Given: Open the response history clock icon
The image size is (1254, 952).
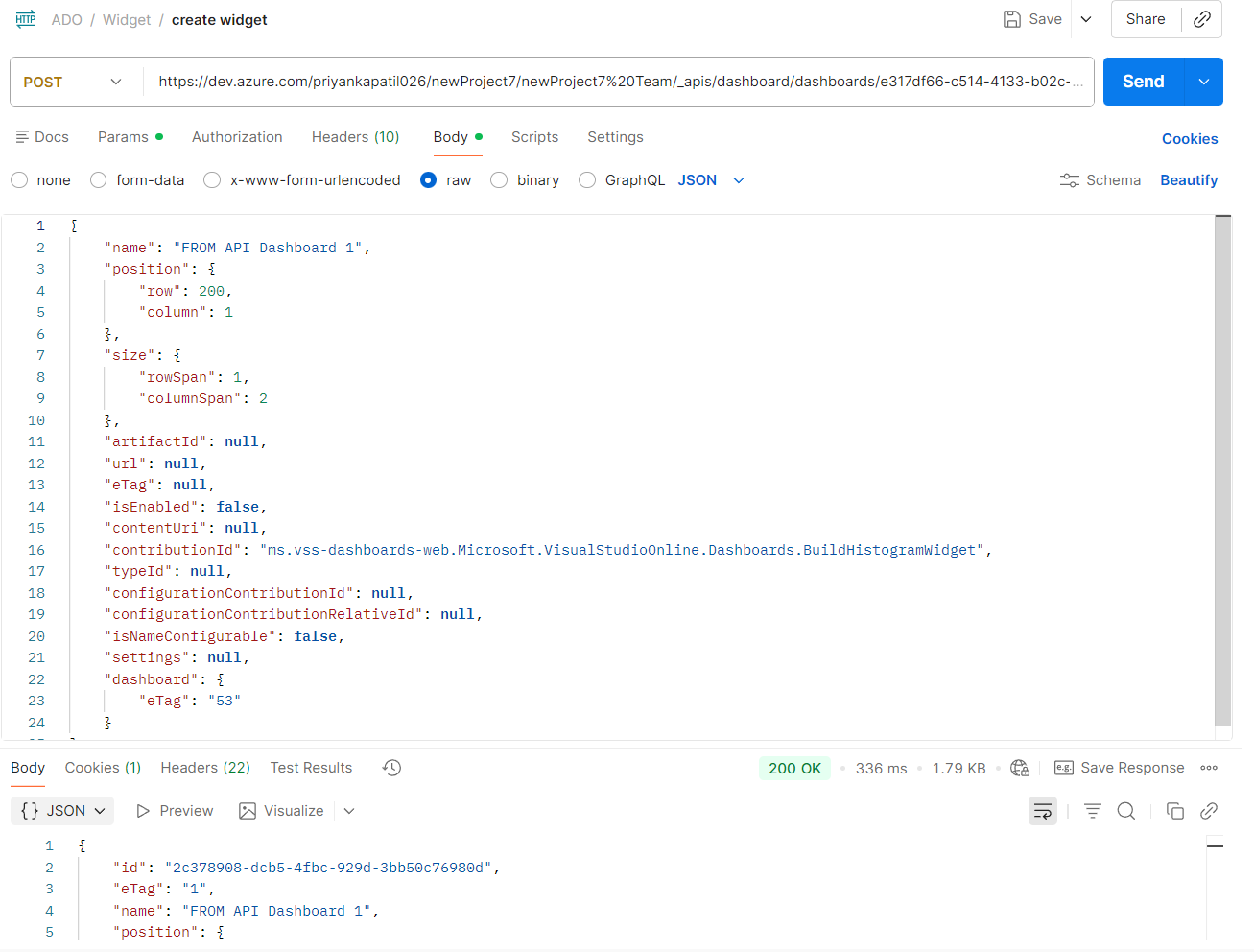Looking at the screenshot, I should coord(391,768).
